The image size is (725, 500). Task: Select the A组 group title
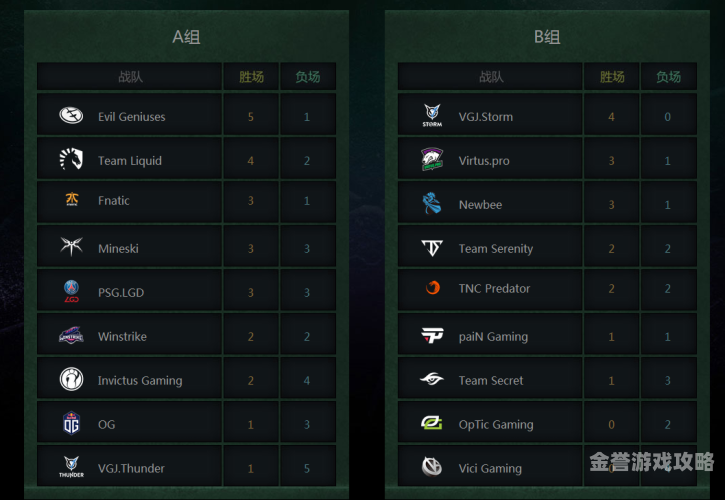[186, 37]
